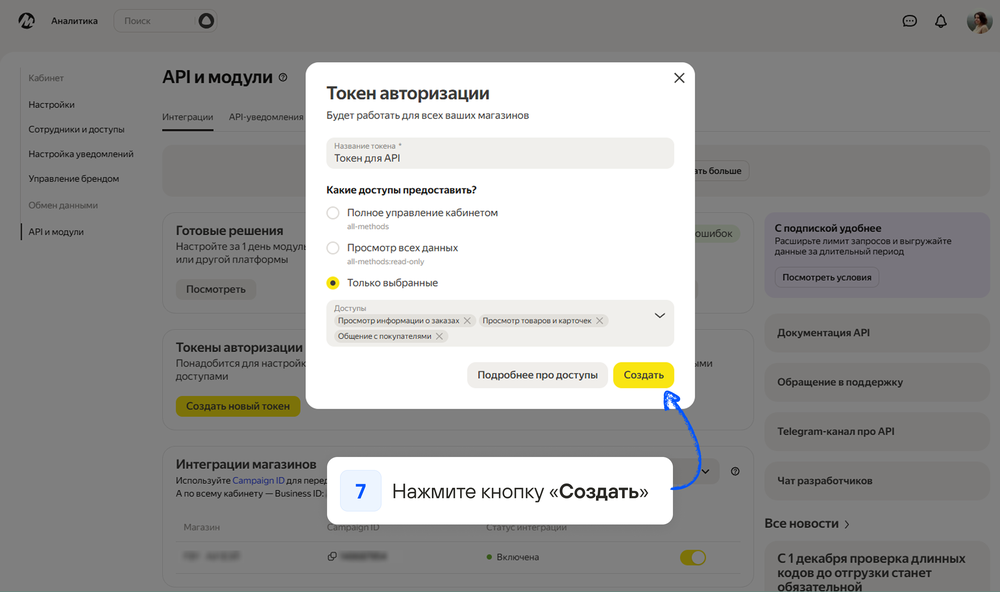Remove the Просмотр товаров и карточек tag
Image resolution: width=1000 pixels, height=592 pixels.
599,321
